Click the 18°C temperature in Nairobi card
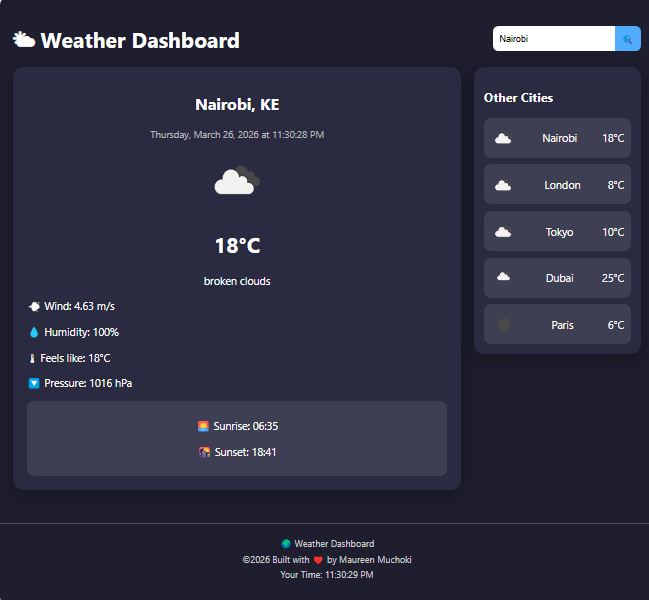The height and width of the screenshot is (600, 649). (613, 138)
